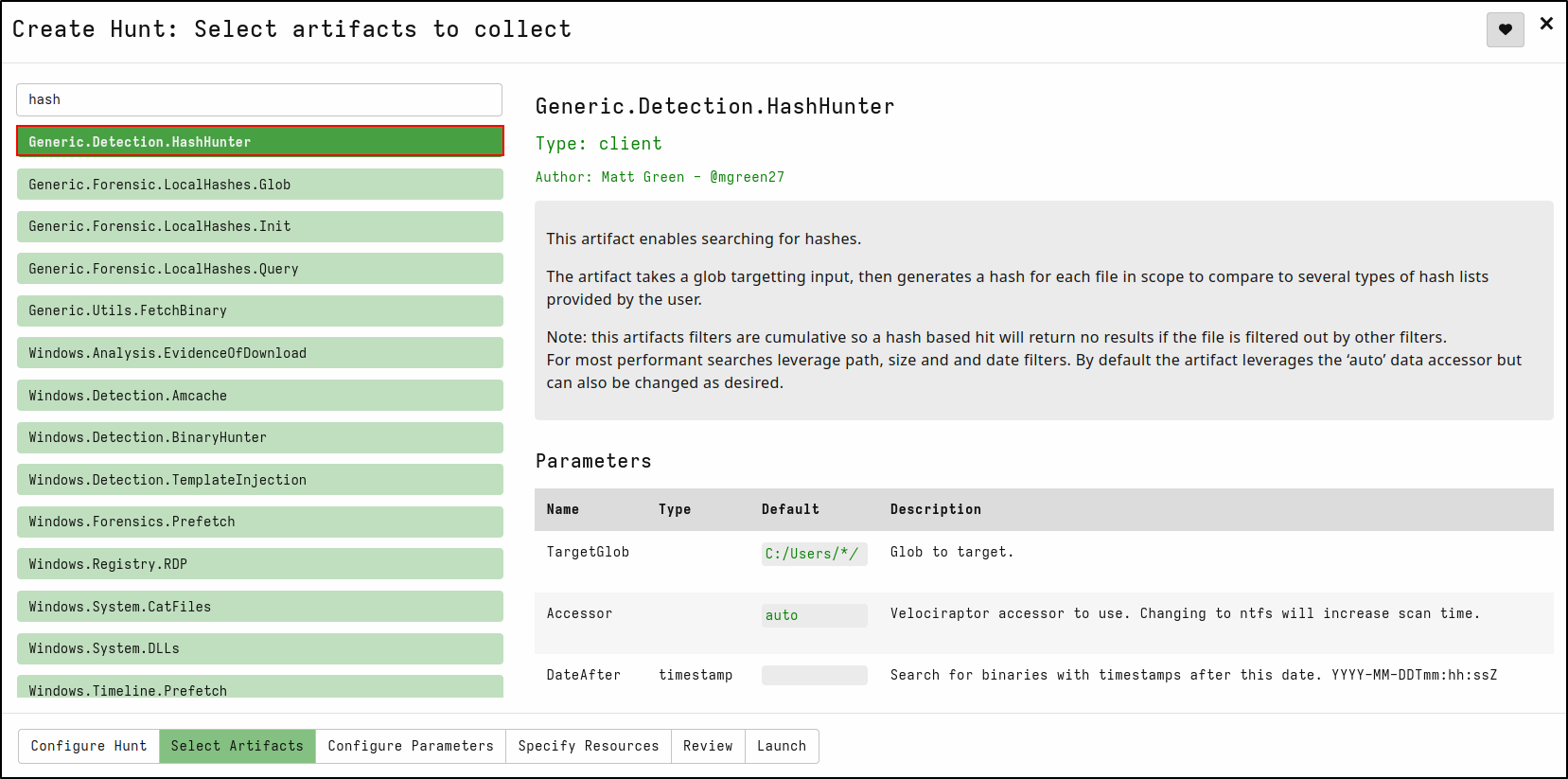
Task: Close the Create Hunt dialog
Action: click(x=1546, y=24)
